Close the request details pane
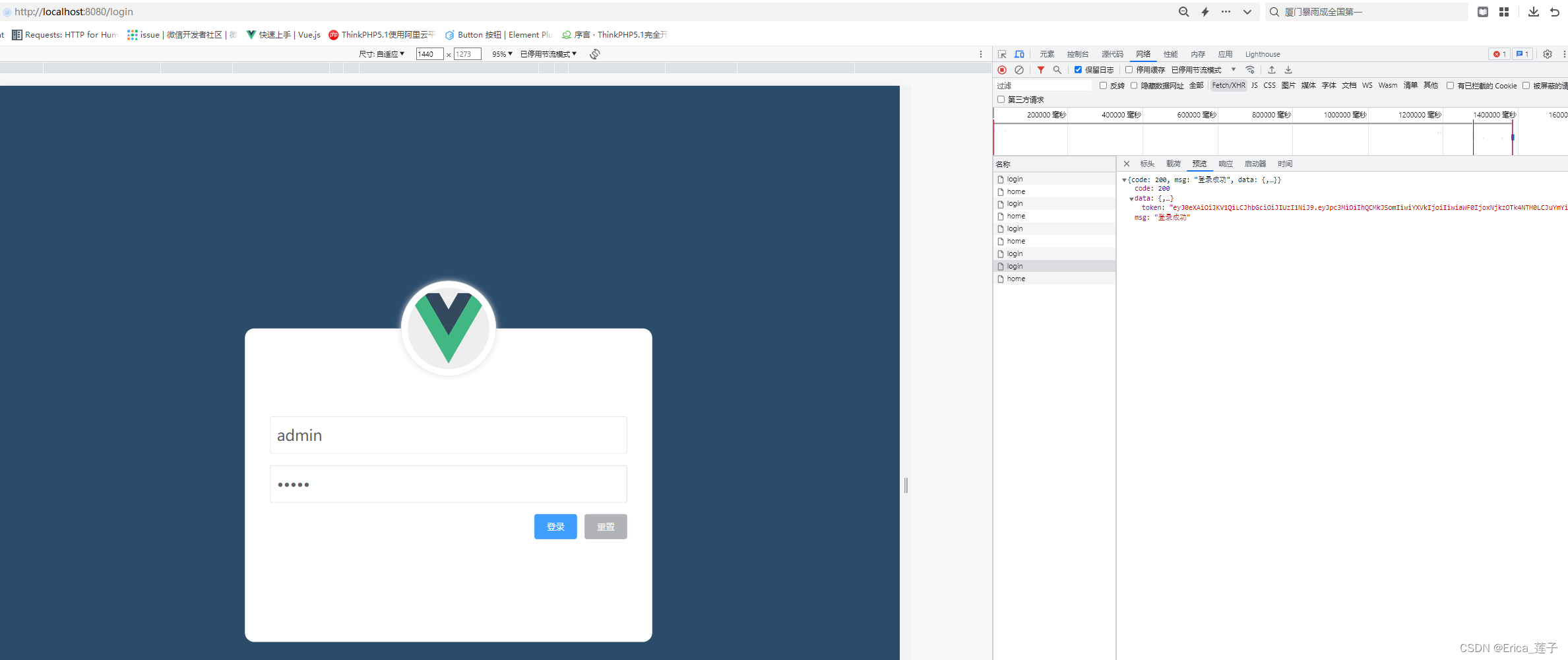This screenshot has width=1568, height=660. [1127, 164]
